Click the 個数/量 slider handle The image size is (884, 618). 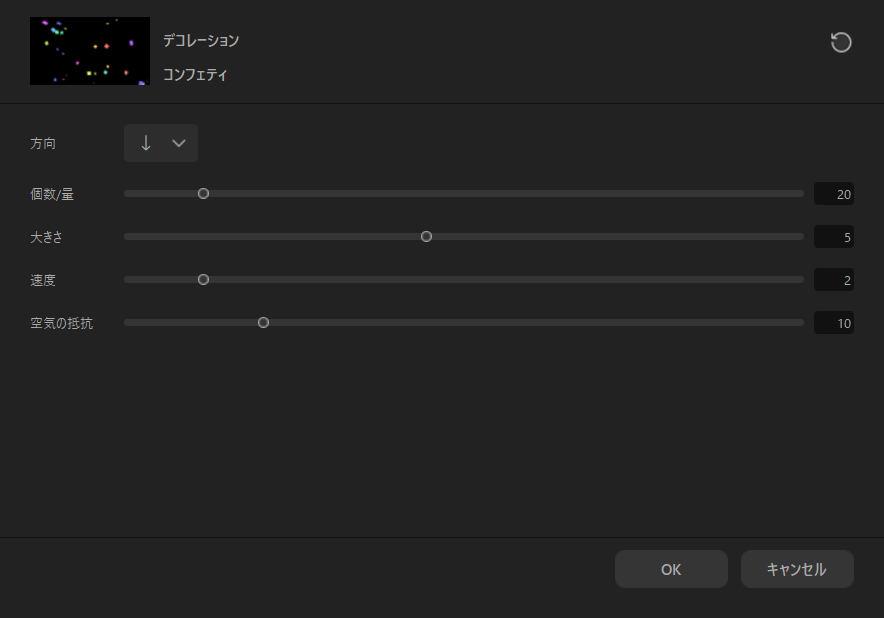coord(204,194)
